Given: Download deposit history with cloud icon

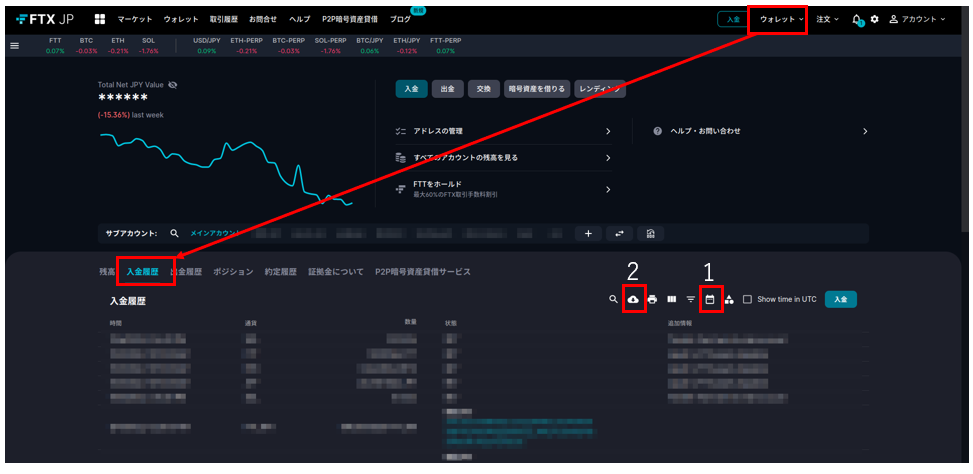Looking at the screenshot, I should 633,299.
